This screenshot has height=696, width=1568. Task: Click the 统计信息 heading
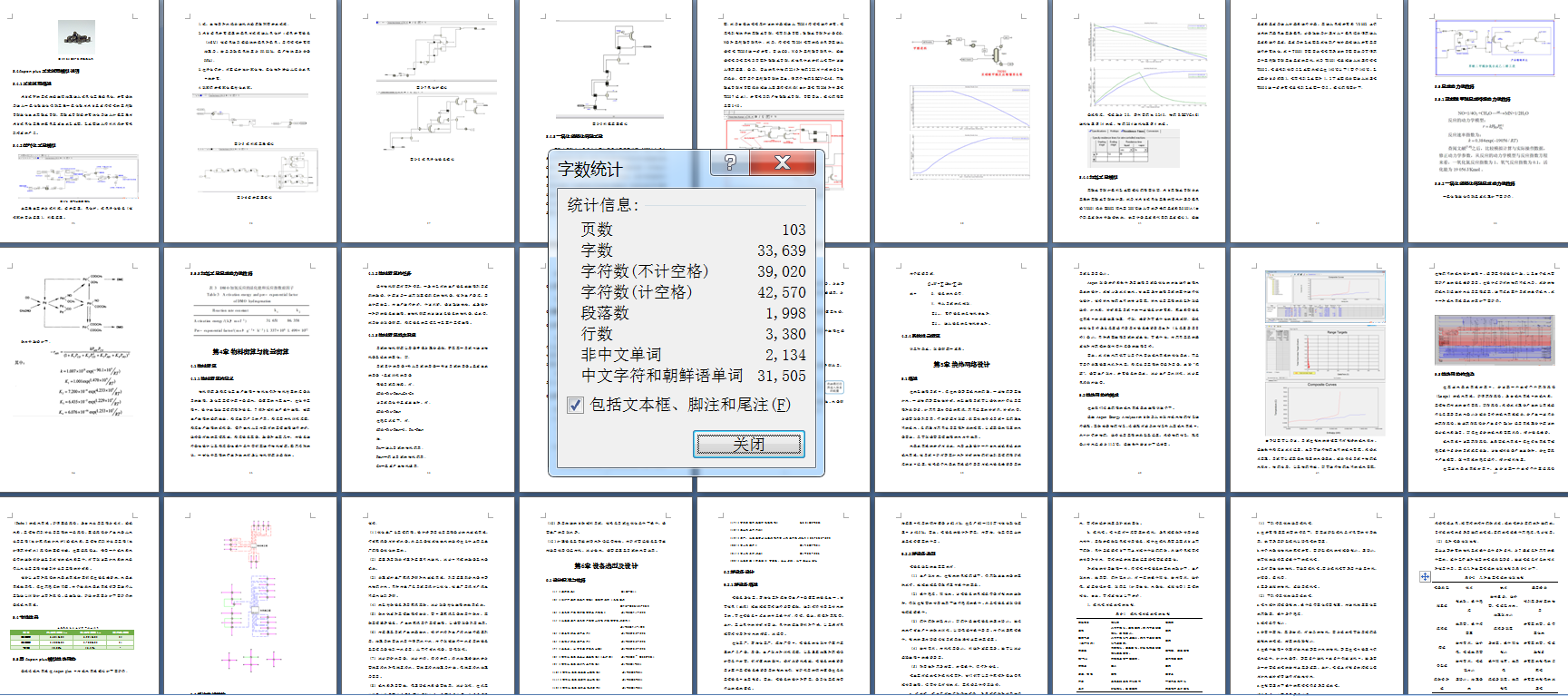[x=603, y=205]
